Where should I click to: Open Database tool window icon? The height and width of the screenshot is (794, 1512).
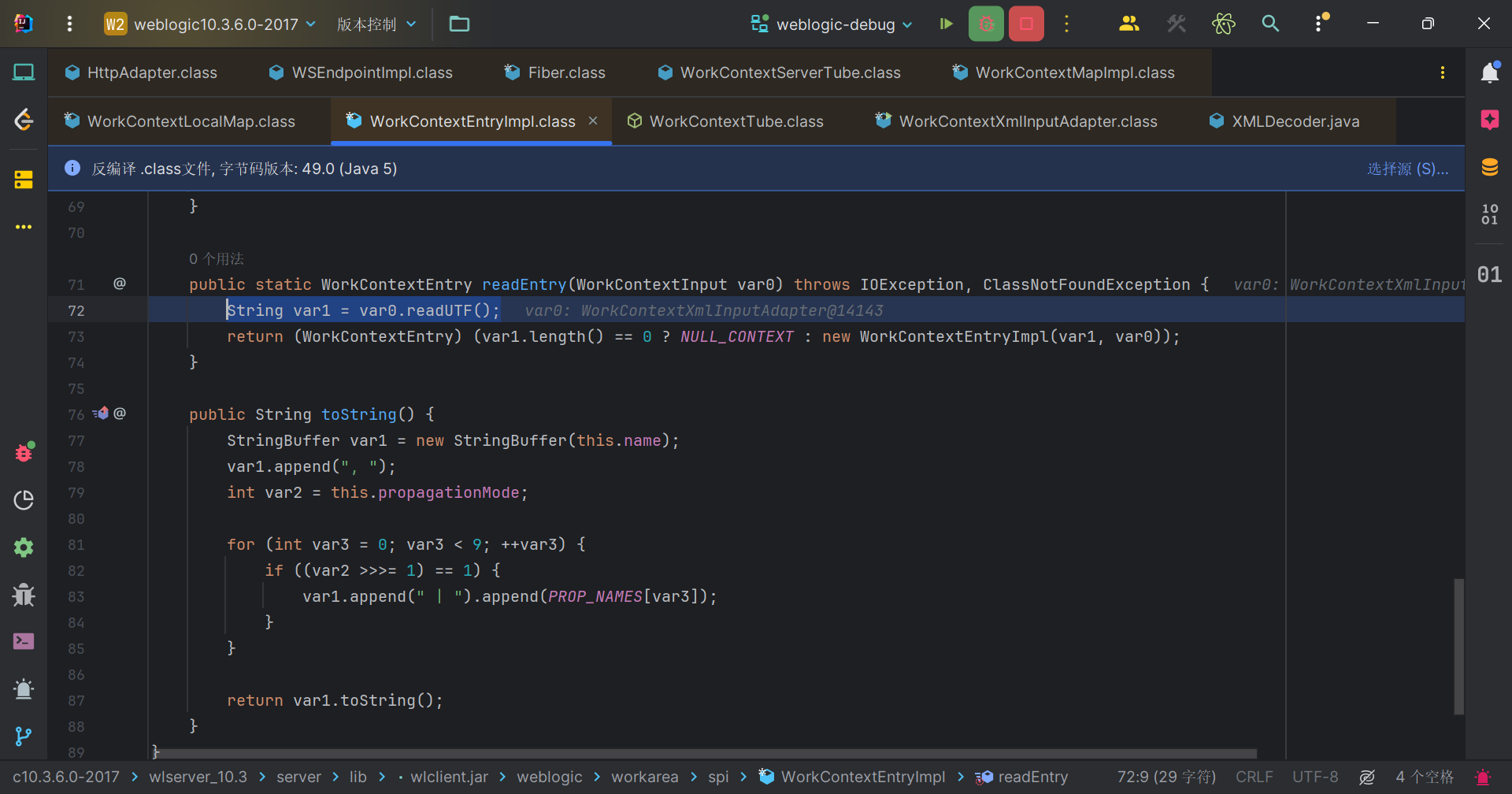[x=1489, y=167]
